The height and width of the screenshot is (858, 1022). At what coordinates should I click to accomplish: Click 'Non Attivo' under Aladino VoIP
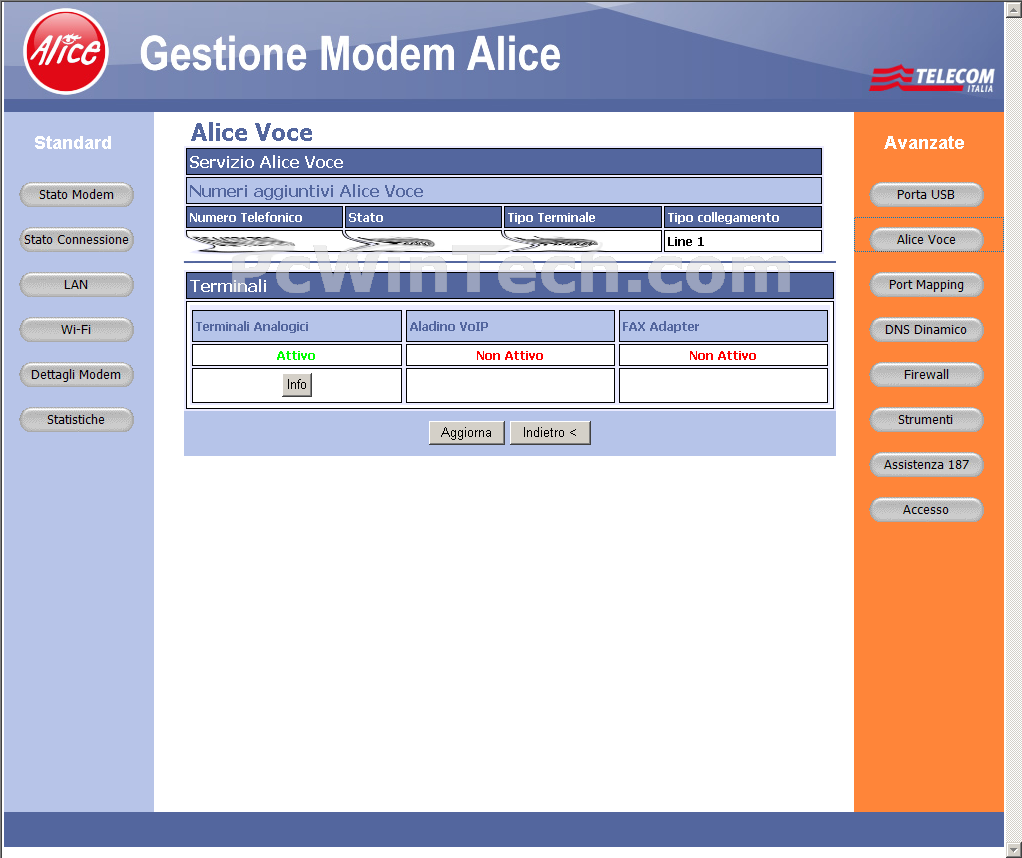[510, 355]
